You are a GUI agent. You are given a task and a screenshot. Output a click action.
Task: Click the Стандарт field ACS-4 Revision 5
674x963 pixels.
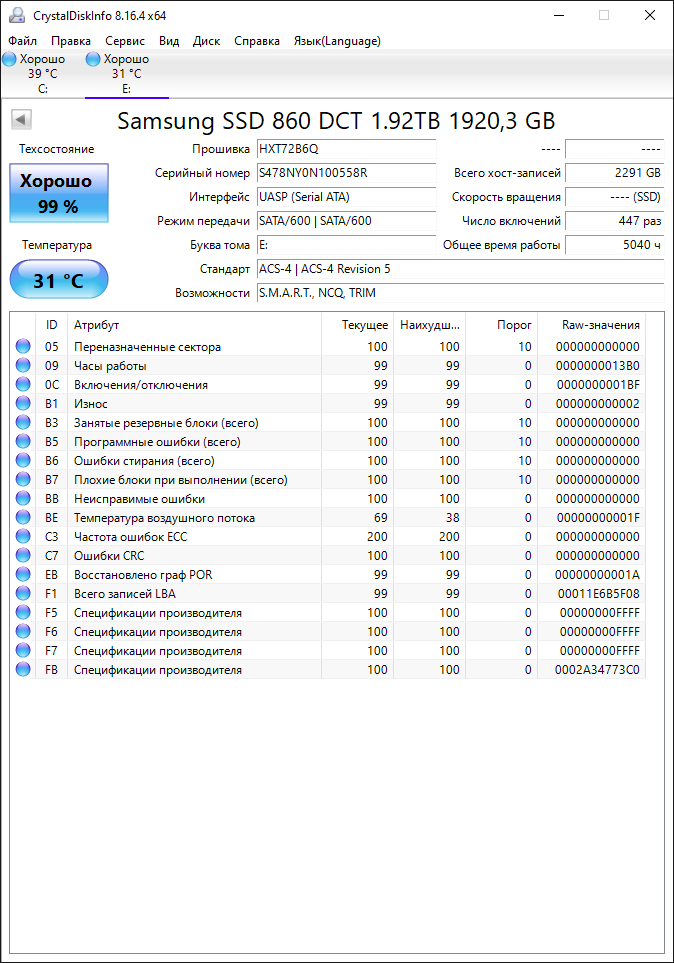pyautogui.click(x=460, y=269)
